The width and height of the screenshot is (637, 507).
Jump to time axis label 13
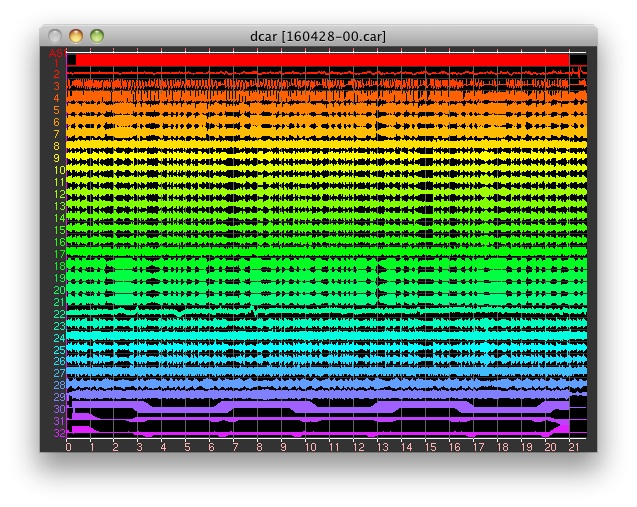tap(383, 447)
